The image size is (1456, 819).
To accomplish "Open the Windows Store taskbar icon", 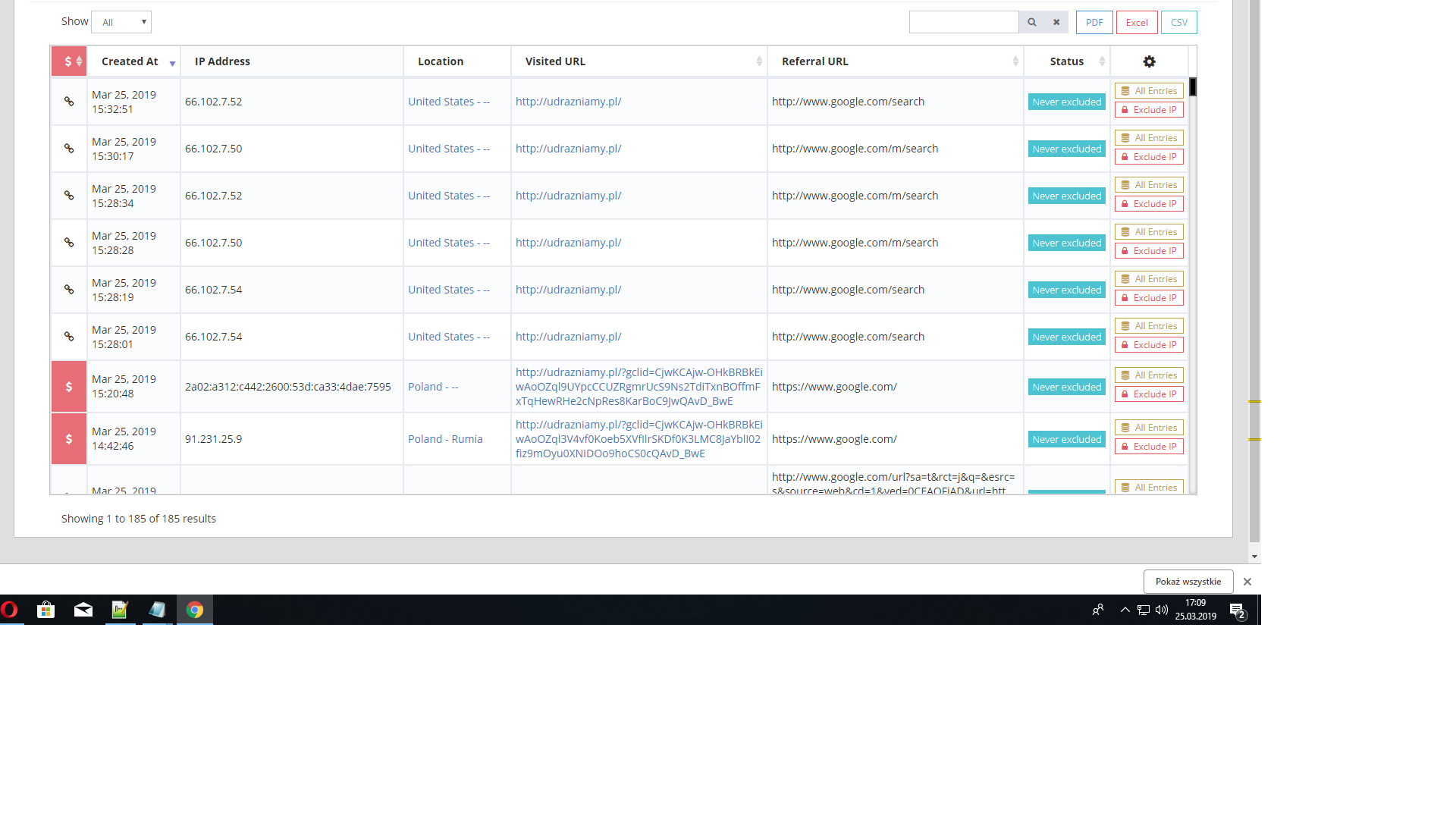I will 45,610.
